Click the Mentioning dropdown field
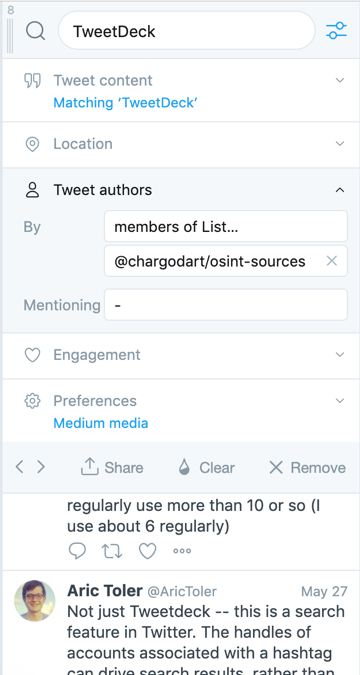The image size is (360, 675). pyautogui.click(x=226, y=304)
